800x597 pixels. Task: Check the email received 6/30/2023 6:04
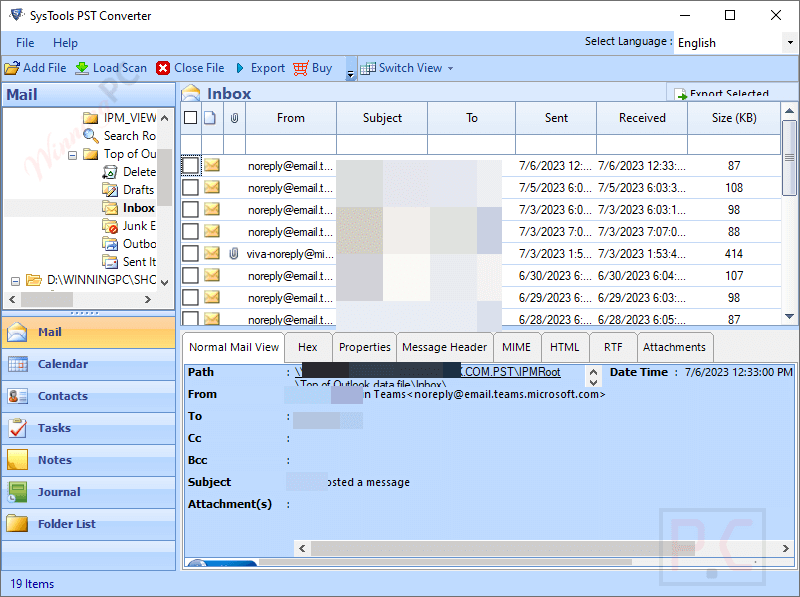point(190,275)
